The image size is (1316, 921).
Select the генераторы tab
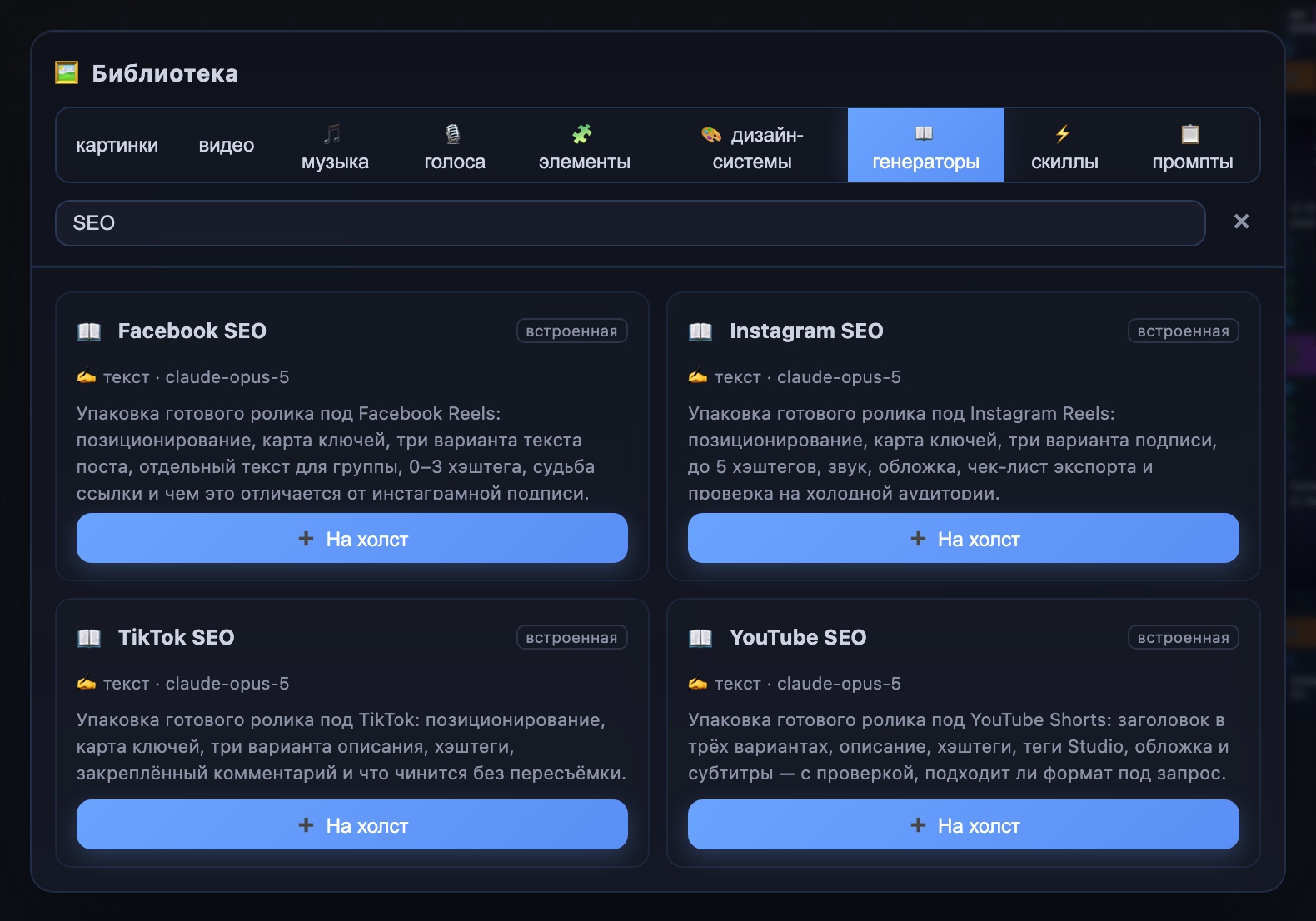click(926, 145)
